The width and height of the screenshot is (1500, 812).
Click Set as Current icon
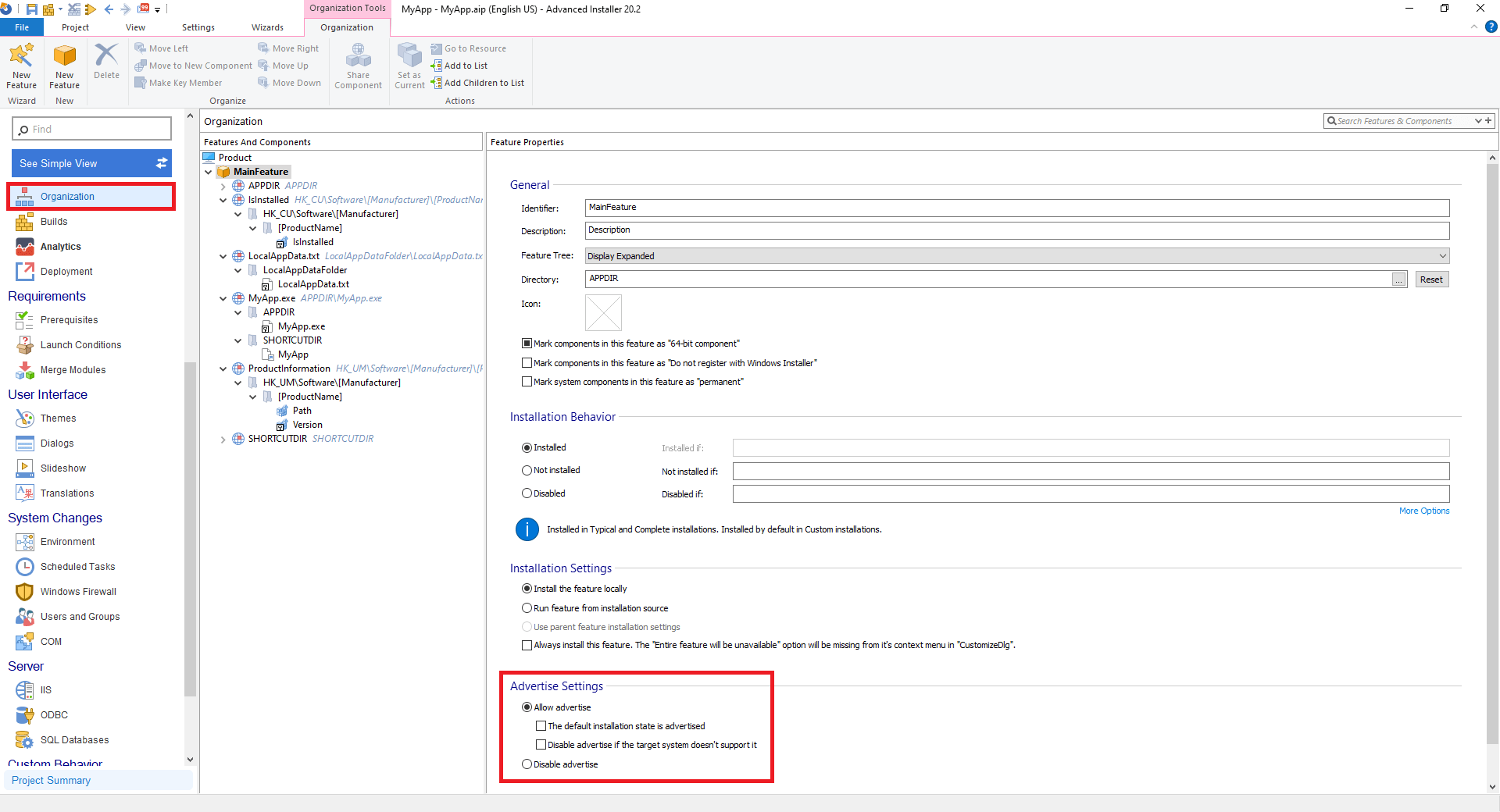tap(409, 55)
